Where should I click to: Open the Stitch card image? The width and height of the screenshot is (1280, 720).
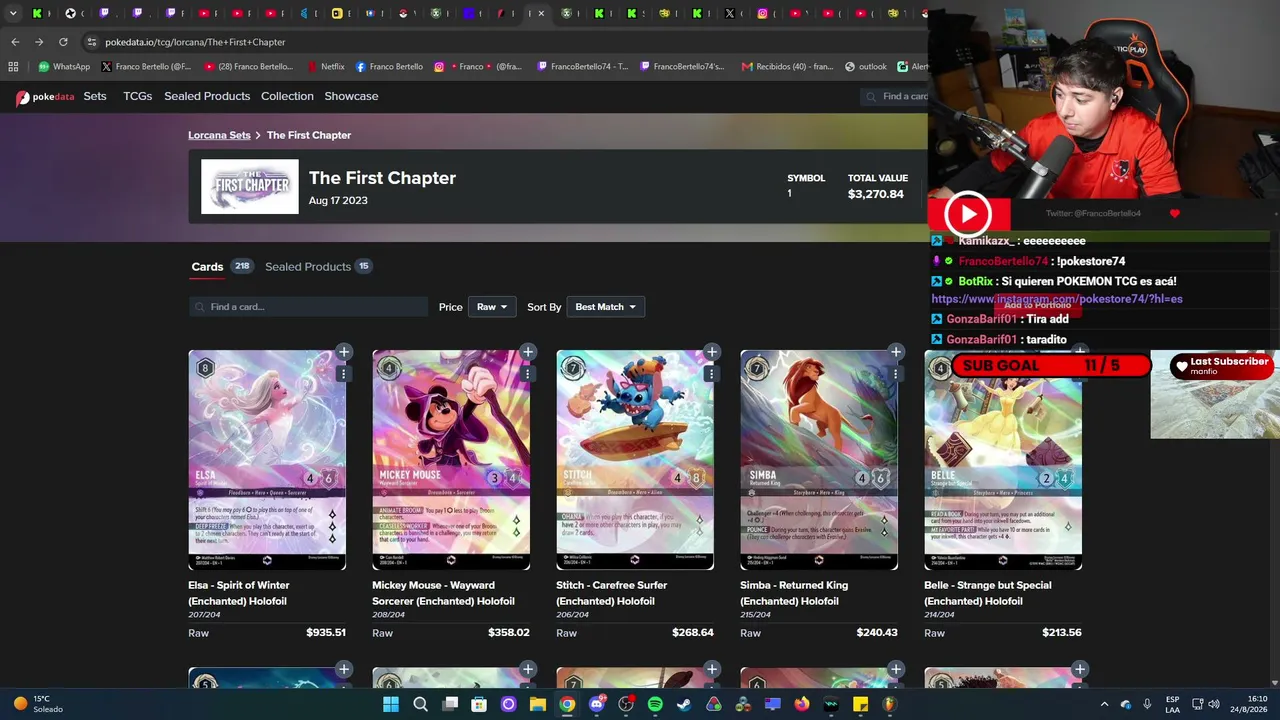[x=635, y=460]
